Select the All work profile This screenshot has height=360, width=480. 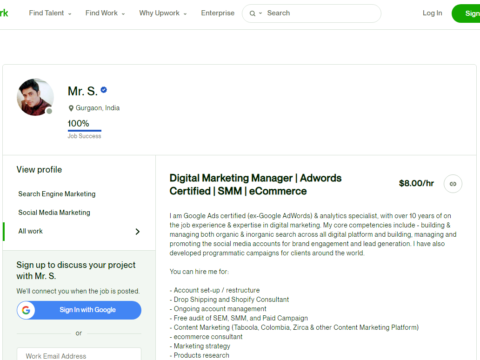tap(30, 231)
